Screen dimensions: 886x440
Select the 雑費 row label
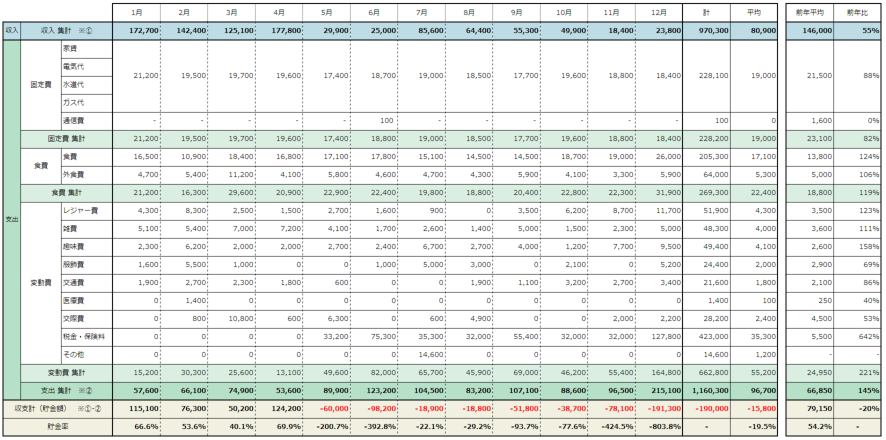(86, 229)
